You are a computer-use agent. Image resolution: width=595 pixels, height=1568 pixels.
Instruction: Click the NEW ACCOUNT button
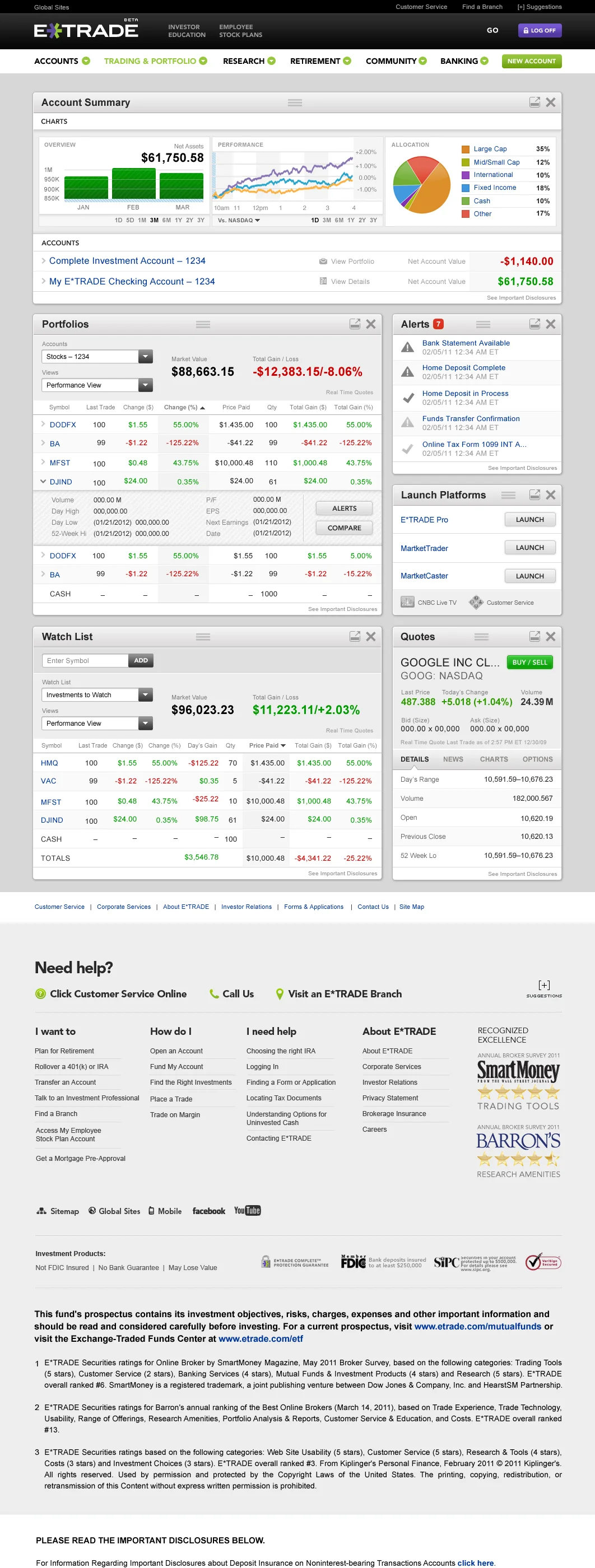[x=531, y=61]
